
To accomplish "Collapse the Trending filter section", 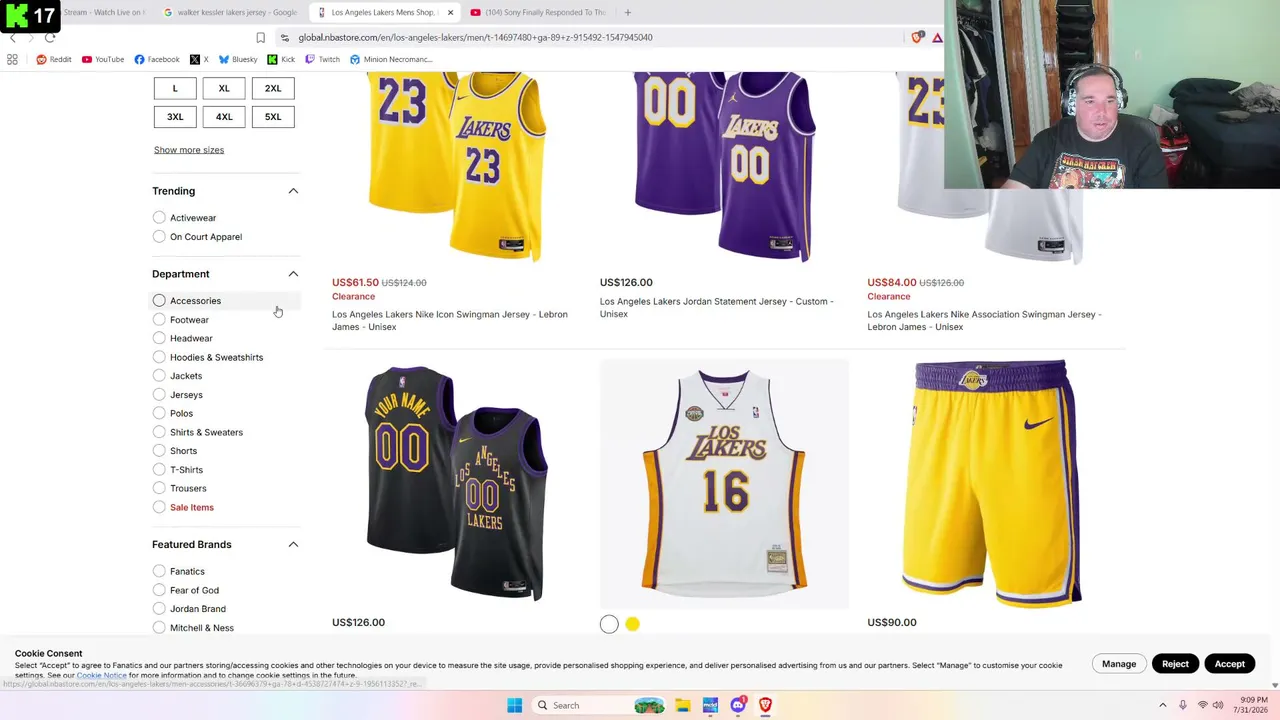I will pyautogui.click(x=293, y=191).
